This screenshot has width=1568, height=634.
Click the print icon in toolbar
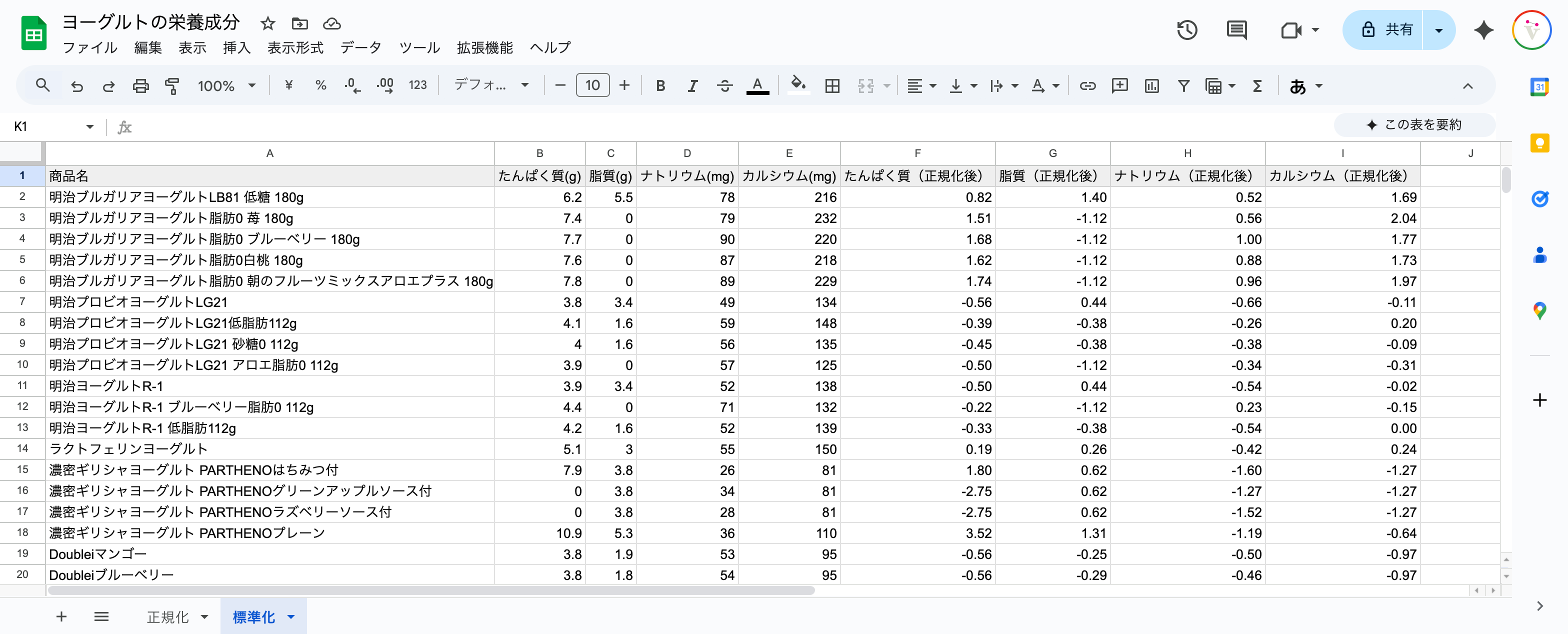click(140, 86)
